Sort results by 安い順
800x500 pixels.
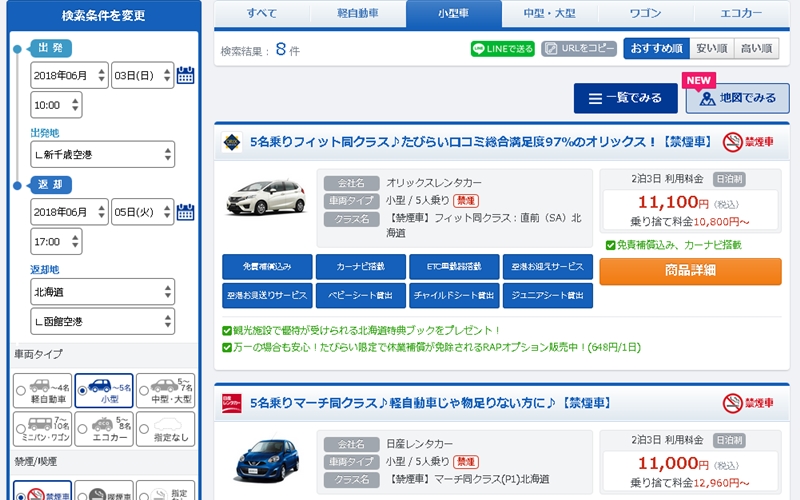pos(710,49)
